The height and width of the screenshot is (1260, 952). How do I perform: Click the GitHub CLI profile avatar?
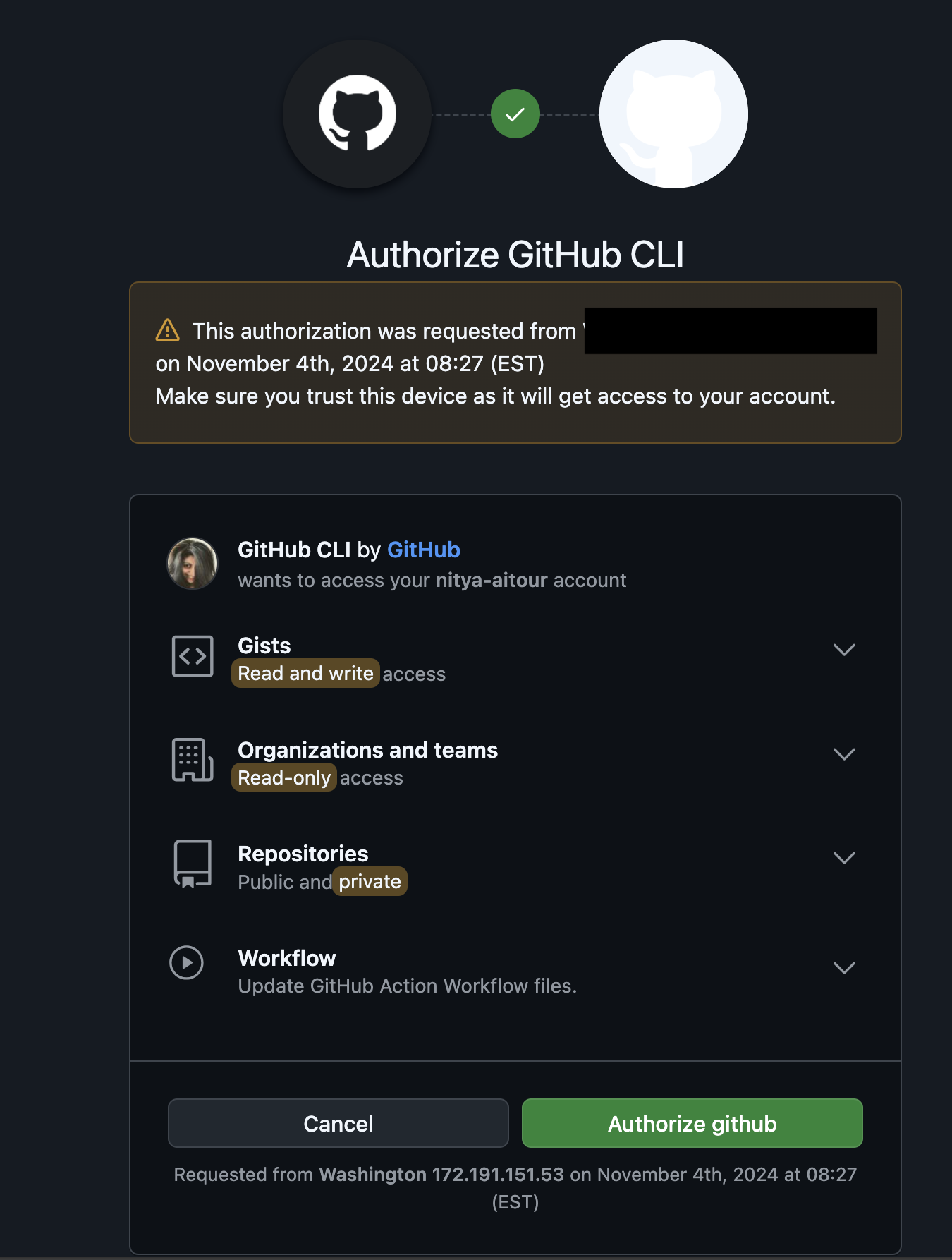click(x=193, y=563)
